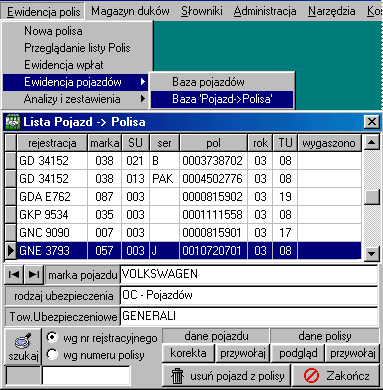Image resolution: width=383 pixels, height=390 pixels.
Task: Click policy number 0010720701
Action: (213, 251)
